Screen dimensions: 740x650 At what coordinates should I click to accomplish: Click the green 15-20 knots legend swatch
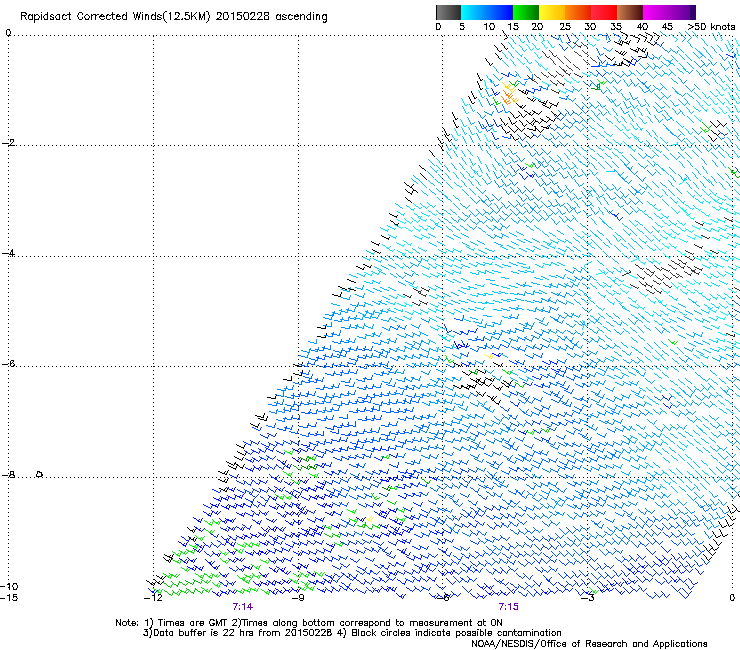pos(526,12)
